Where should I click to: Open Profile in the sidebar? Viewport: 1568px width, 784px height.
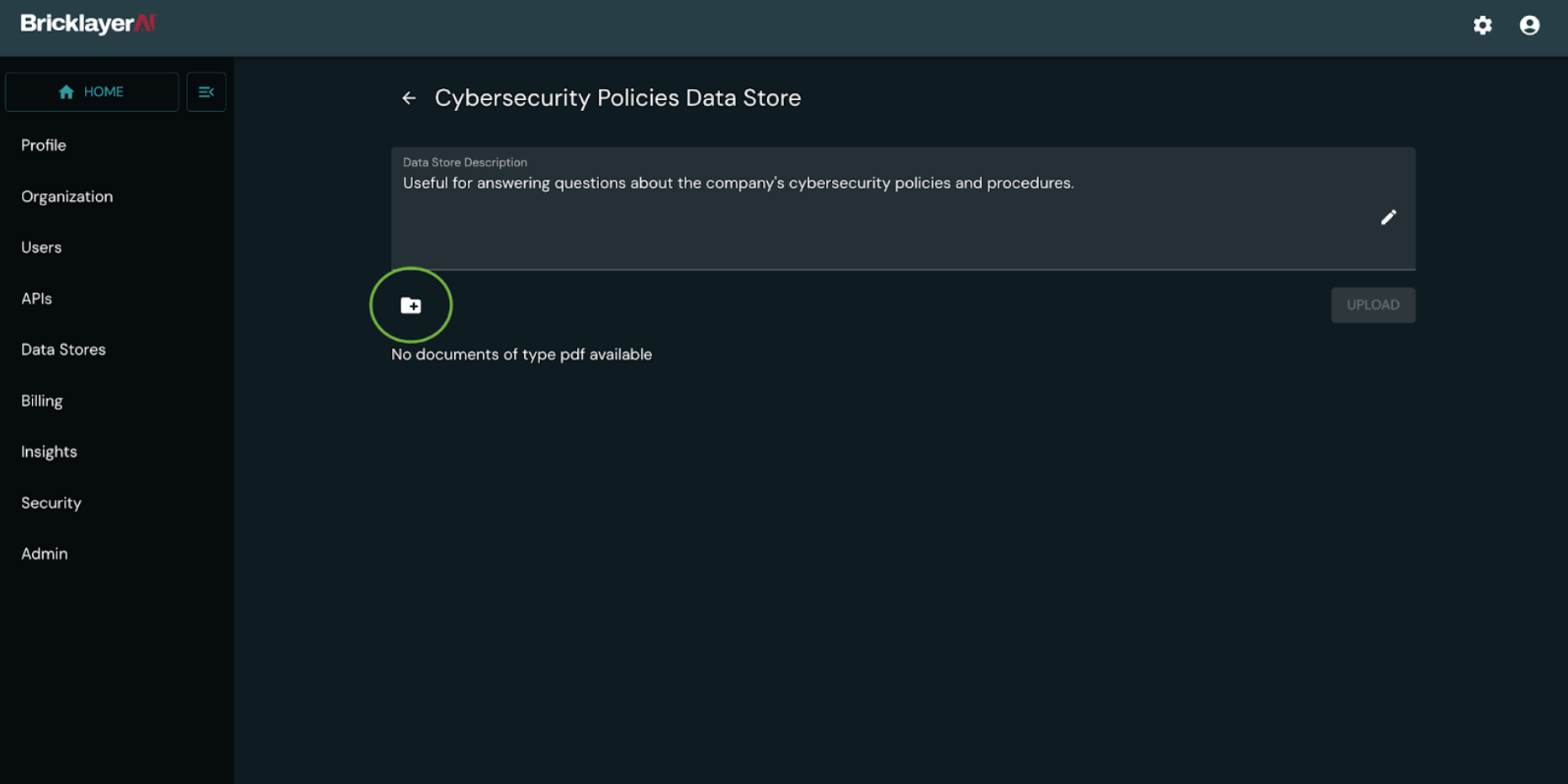[x=44, y=146]
